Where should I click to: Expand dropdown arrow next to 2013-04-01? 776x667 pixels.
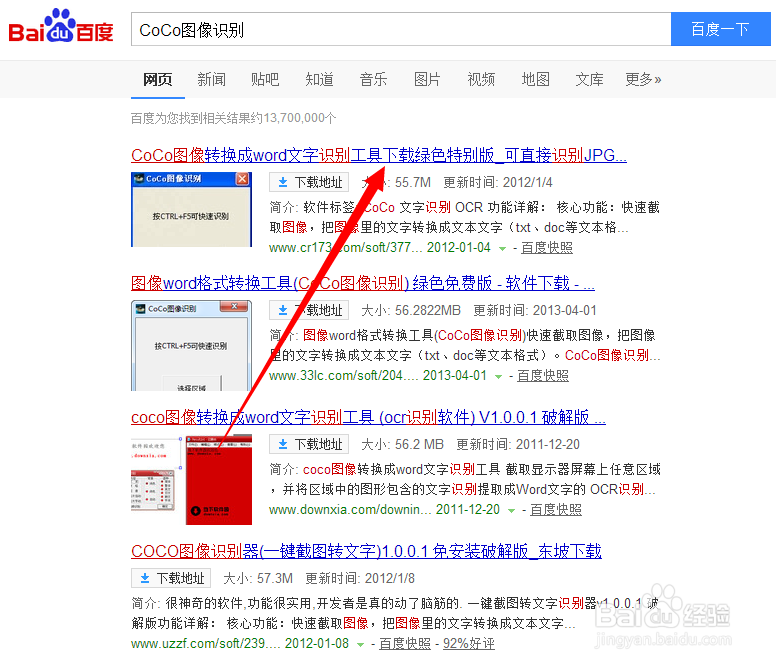[498, 377]
